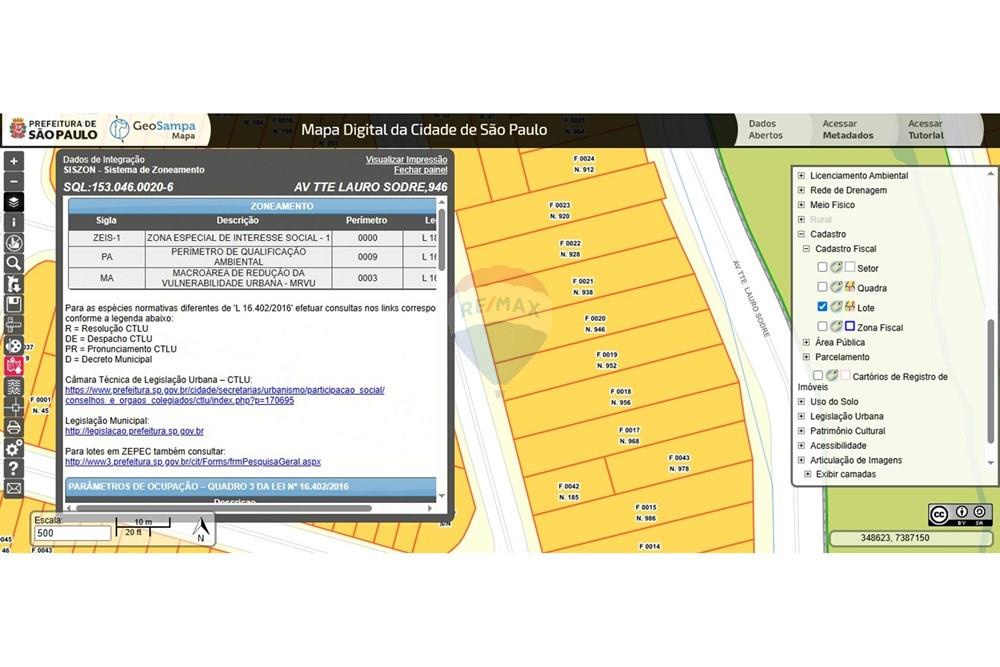
Task: Click the envelope contact icon
Action: point(13,488)
